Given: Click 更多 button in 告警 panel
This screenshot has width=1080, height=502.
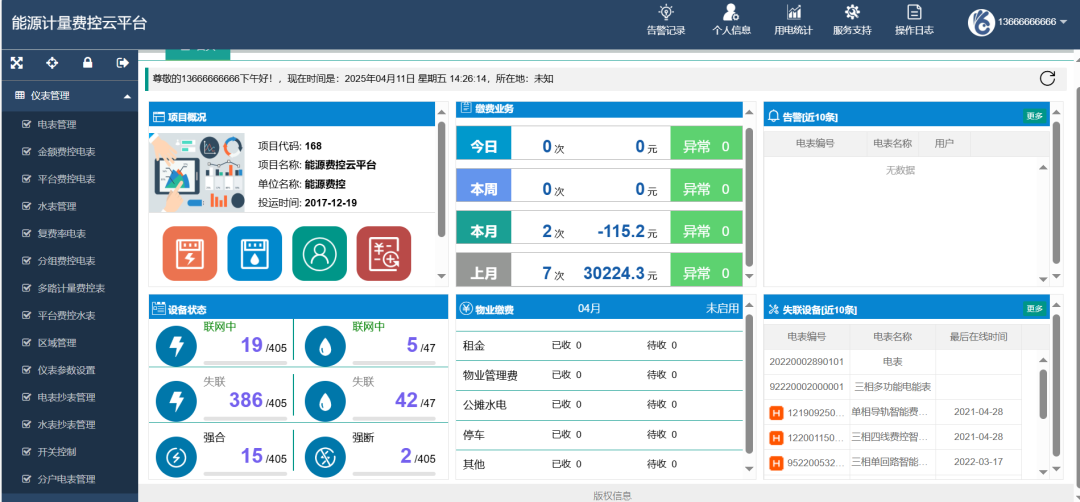Looking at the screenshot, I should pyautogui.click(x=1034, y=116).
